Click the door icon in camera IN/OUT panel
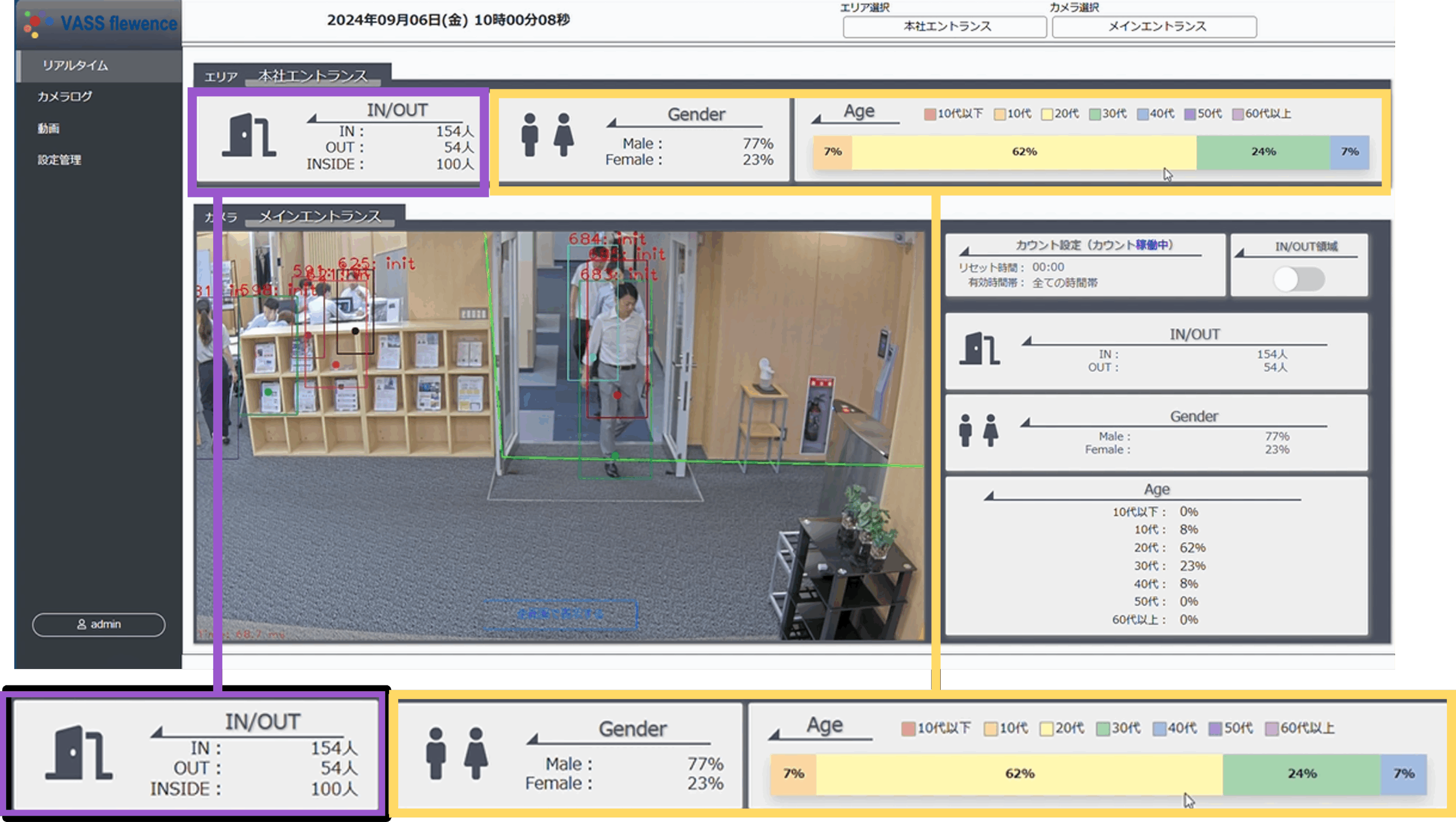1456x822 pixels. click(x=979, y=348)
